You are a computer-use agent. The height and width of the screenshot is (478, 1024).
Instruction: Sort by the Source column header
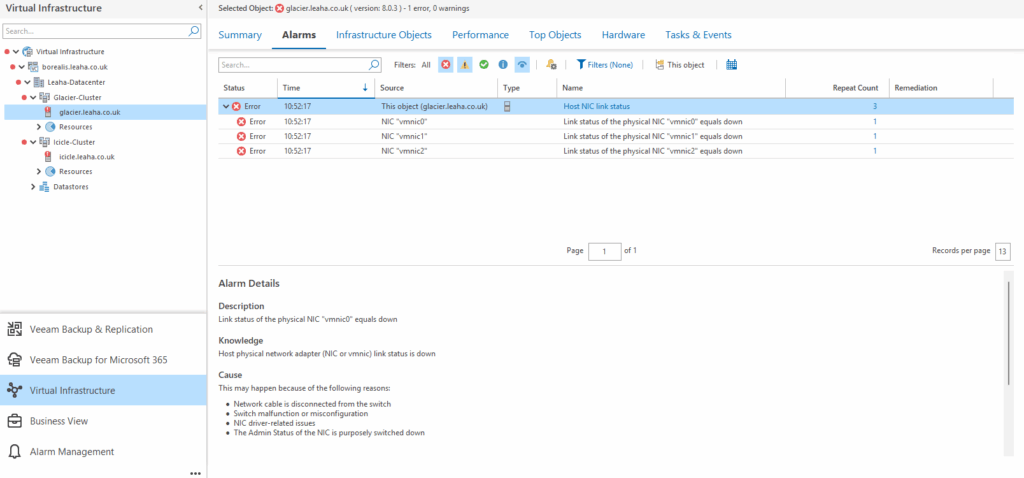click(436, 88)
